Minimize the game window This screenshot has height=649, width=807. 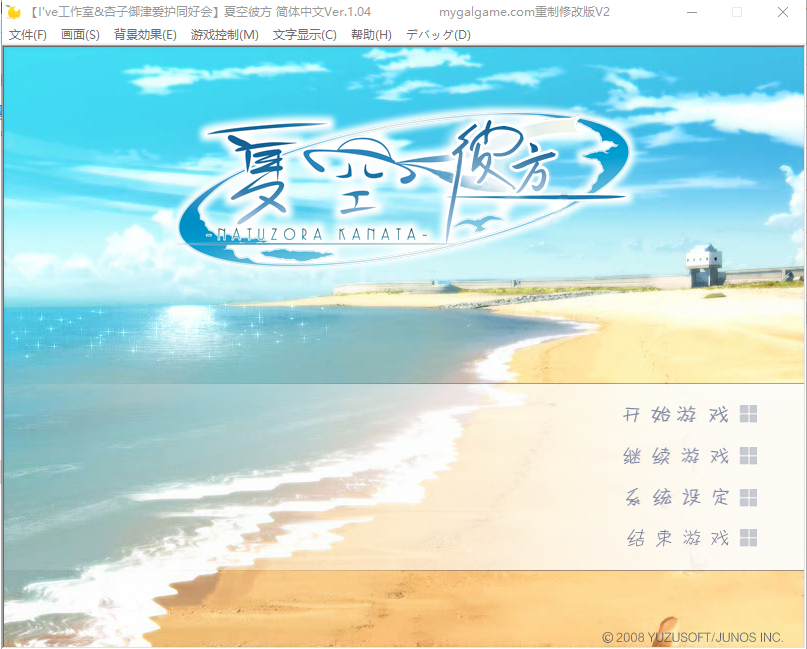(692, 12)
